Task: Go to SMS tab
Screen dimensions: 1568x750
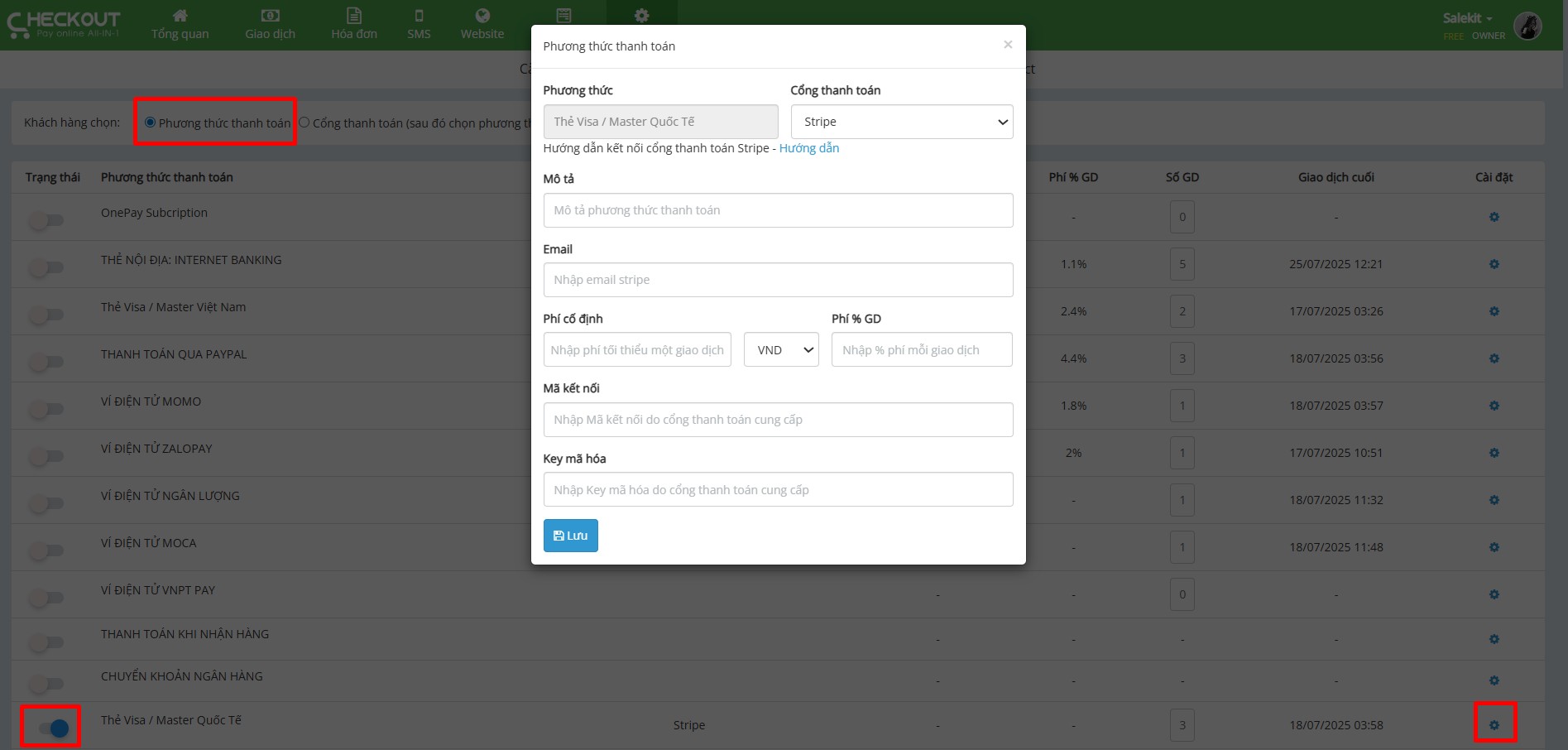Action: [419, 25]
